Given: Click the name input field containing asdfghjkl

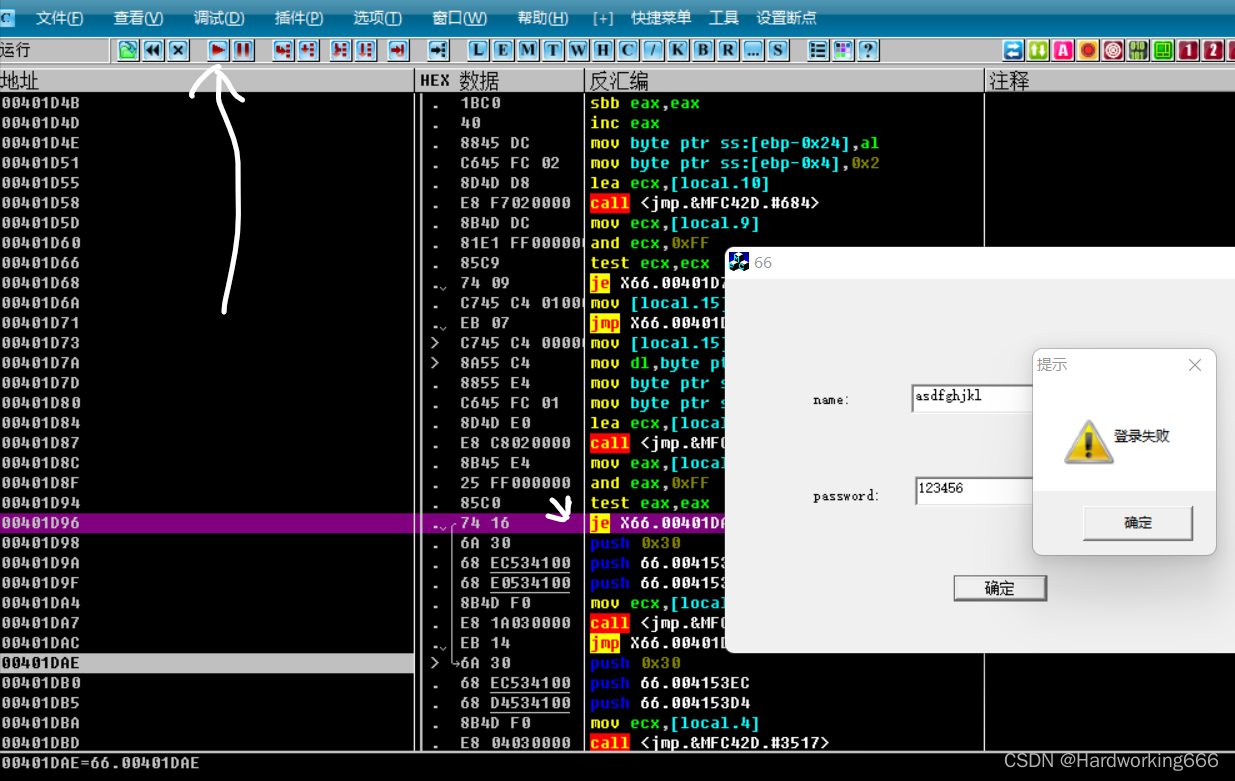Looking at the screenshot, I should pos(973,398).
